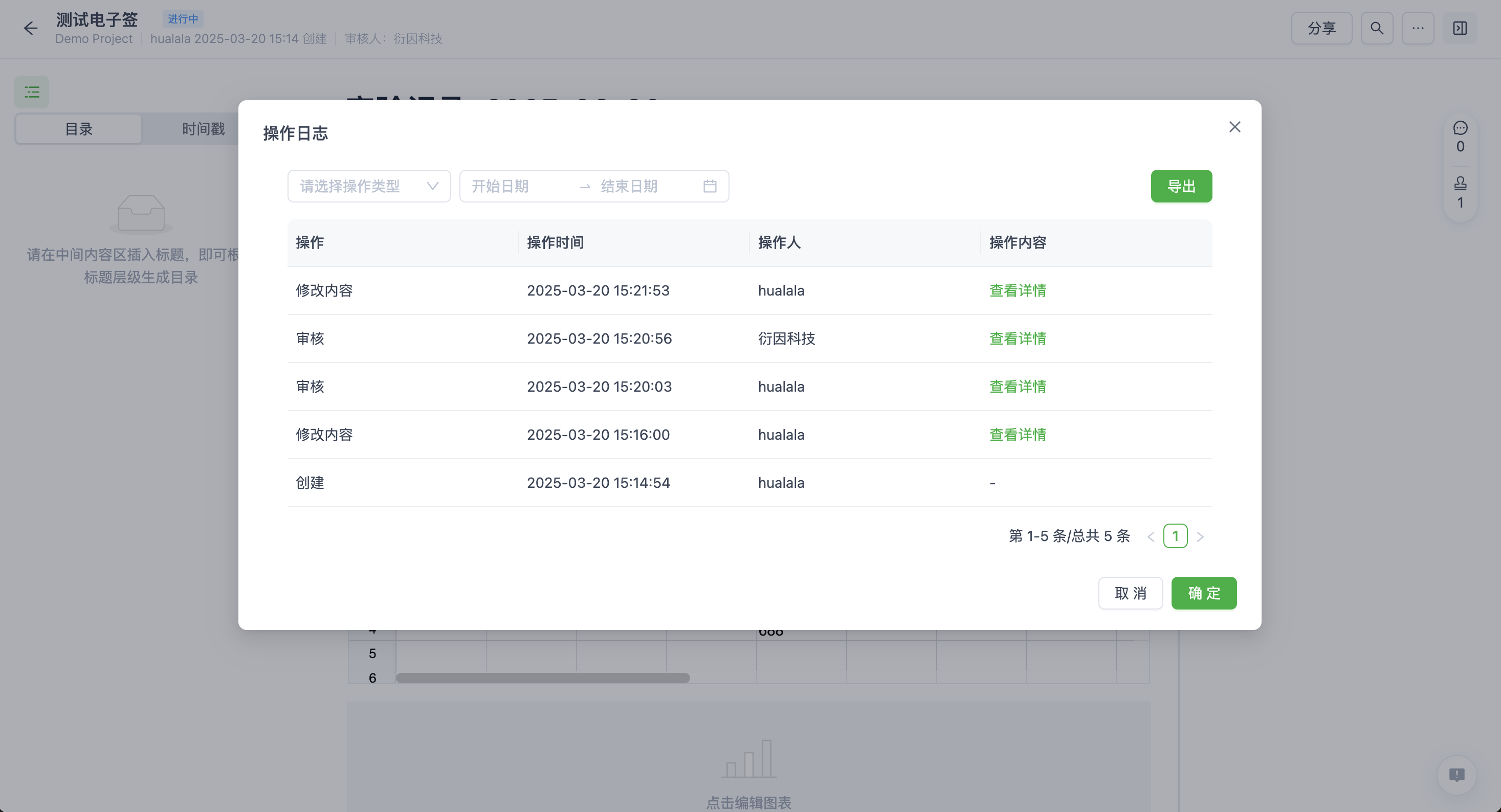Expand the 请选择操作类型 dropdown

point(369,187)
